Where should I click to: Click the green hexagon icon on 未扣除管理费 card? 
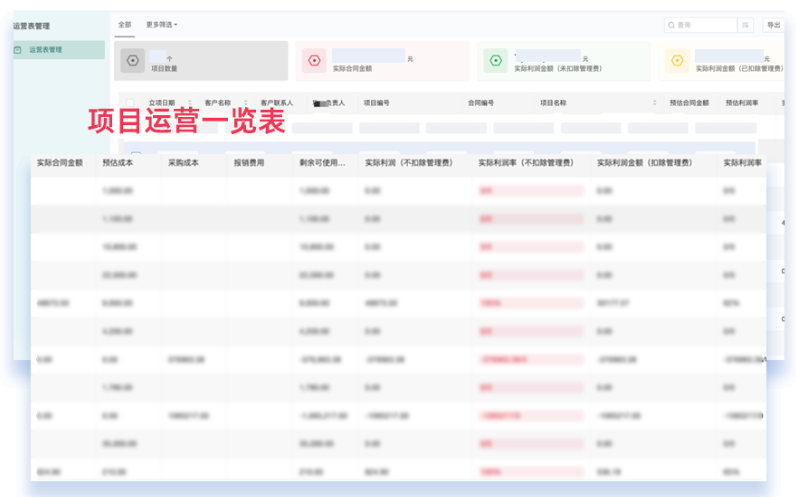(495, 60)
